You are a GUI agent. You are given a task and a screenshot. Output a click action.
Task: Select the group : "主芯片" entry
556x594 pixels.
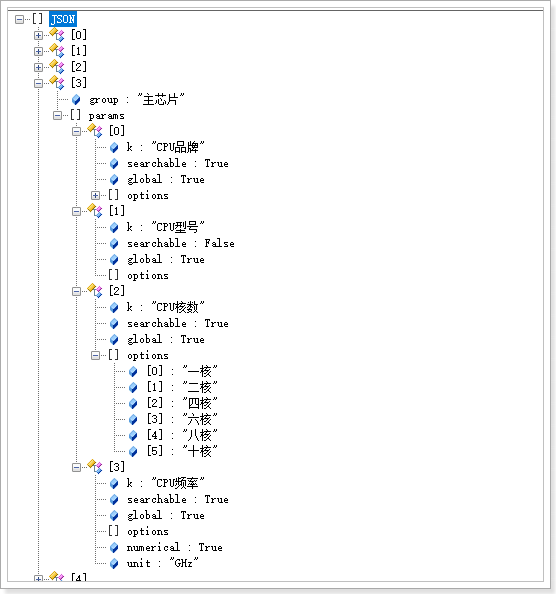(x=137, y=100)
